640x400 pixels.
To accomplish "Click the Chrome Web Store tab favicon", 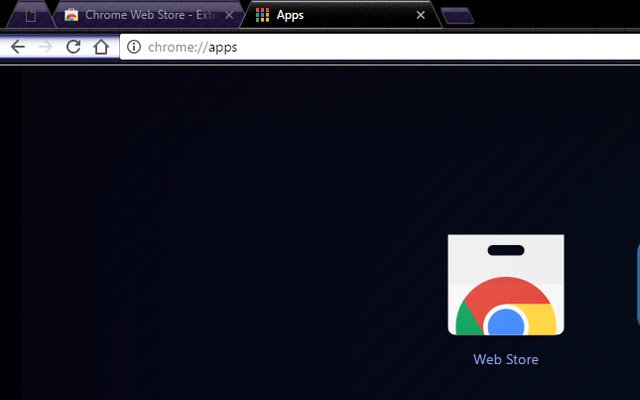I will tap(71, 15).
